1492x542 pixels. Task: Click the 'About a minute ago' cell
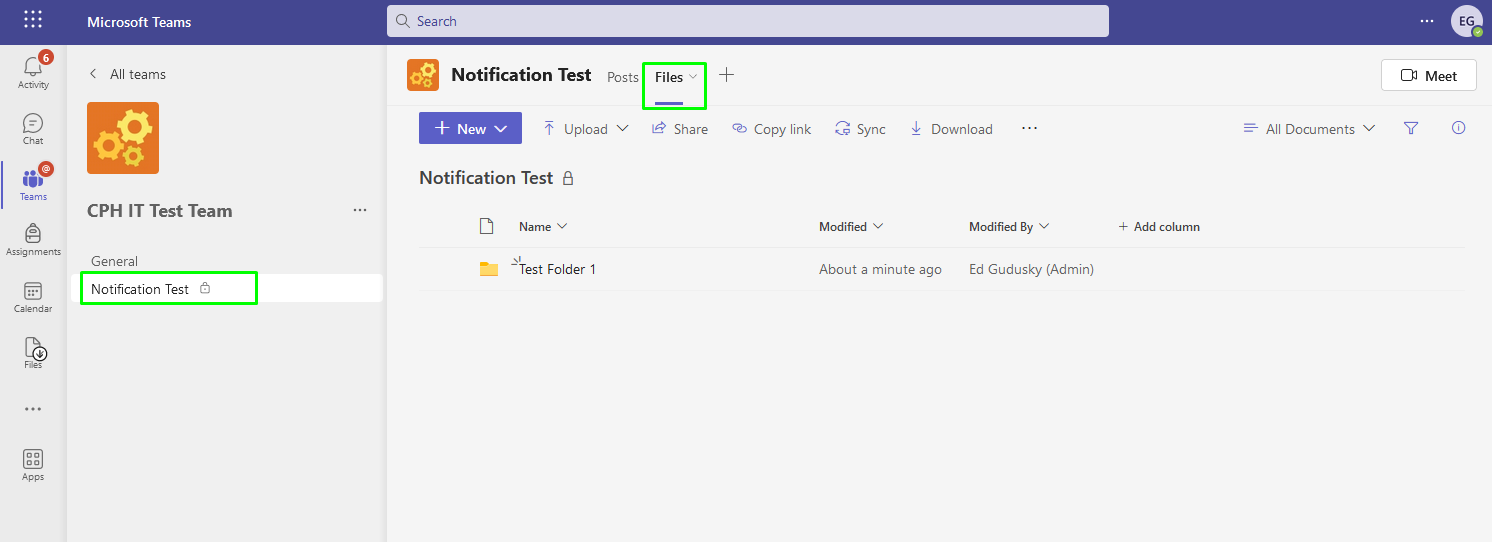[880, 269]
